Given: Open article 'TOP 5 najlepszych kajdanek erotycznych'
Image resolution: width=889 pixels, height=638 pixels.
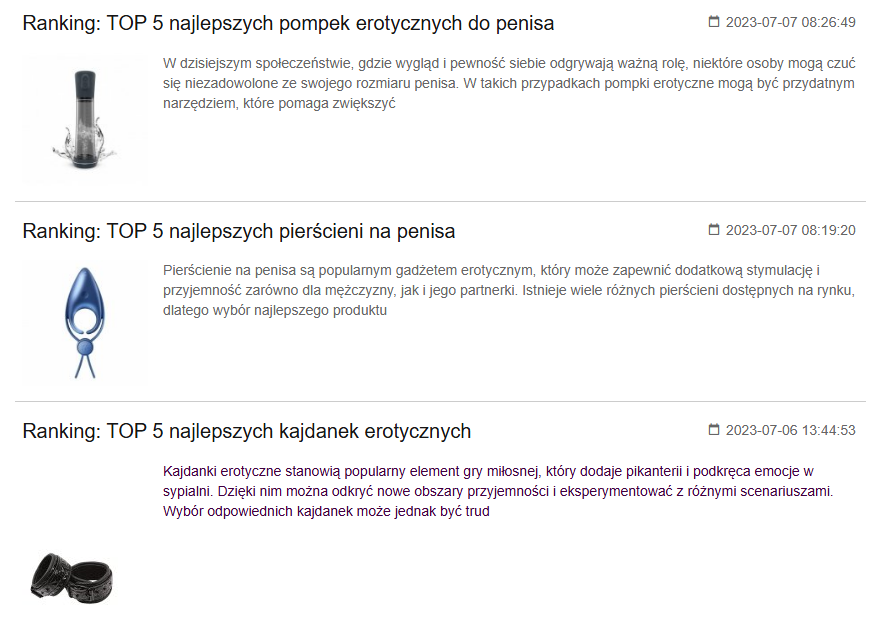Looking at the screenshot, I should 246,431.
